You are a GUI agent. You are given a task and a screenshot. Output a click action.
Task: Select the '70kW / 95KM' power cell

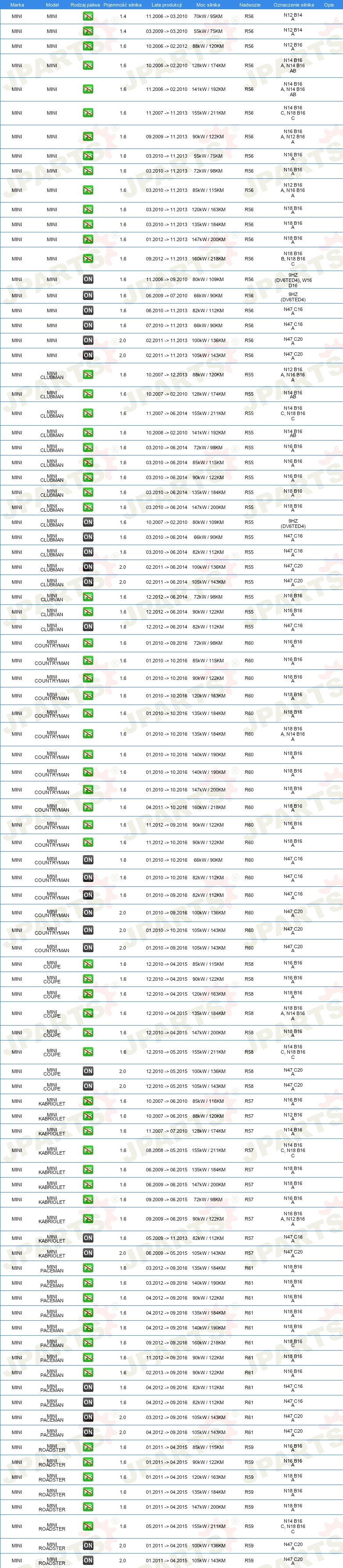(208, 16)
